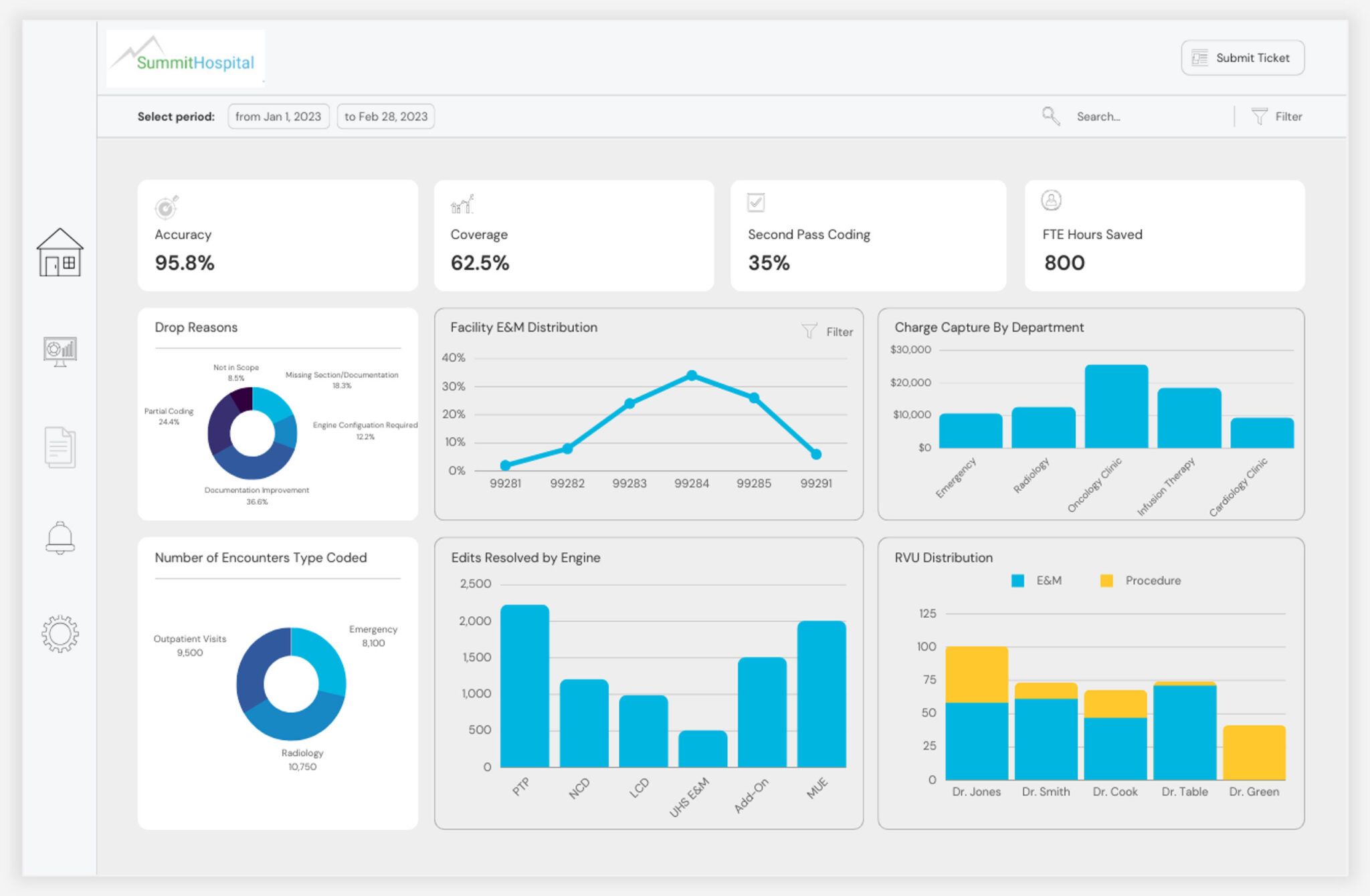Click the Accuracy target icon
This screenshot has height=896, width=1370.
[166, 207]
